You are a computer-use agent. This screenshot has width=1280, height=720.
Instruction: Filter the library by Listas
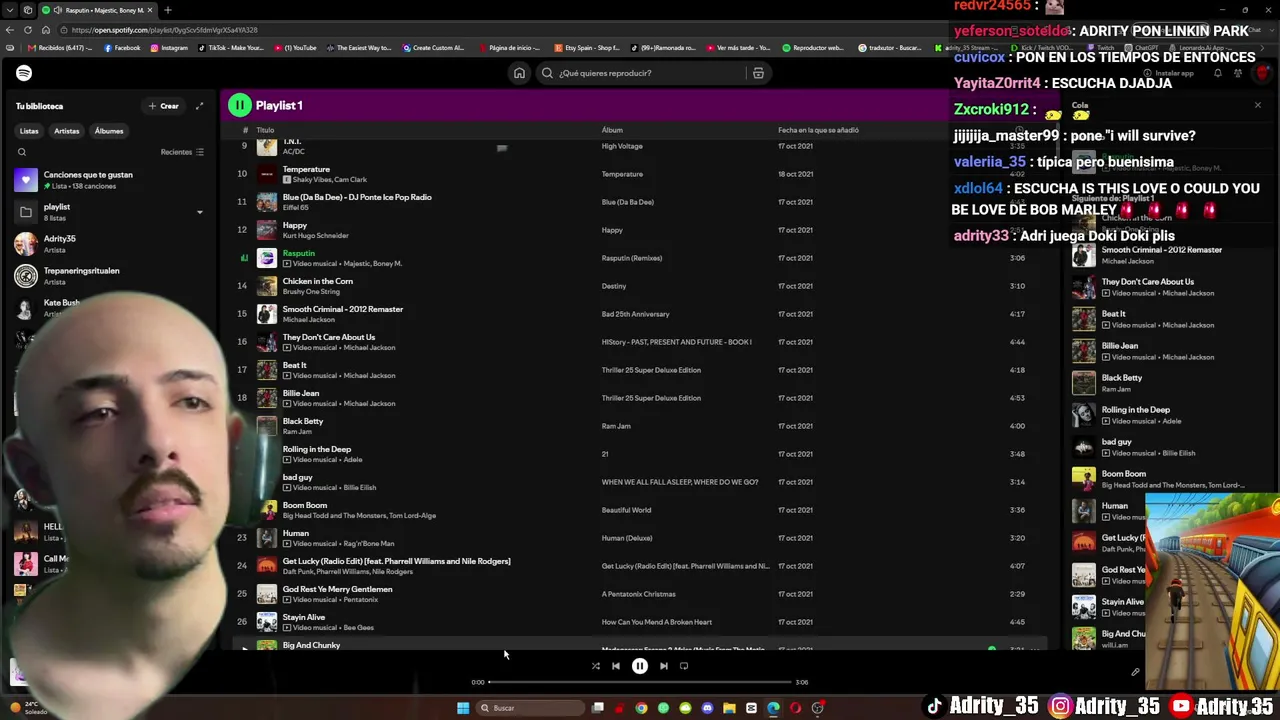coord(29,131)
